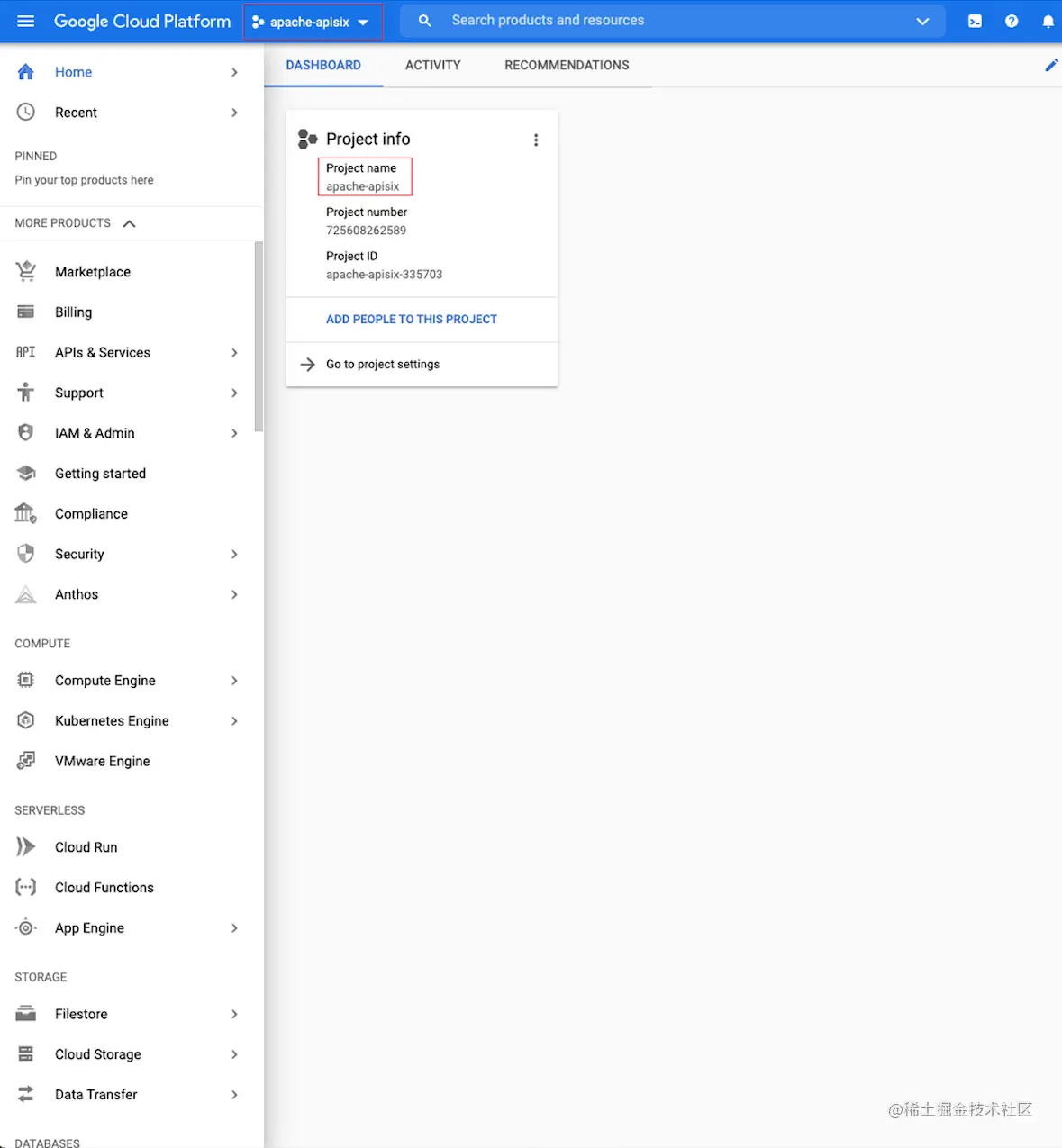Click the Data Transfer arrows icon
1062x1148 pixels.
pyautogui.click(x=26, y=1094)
